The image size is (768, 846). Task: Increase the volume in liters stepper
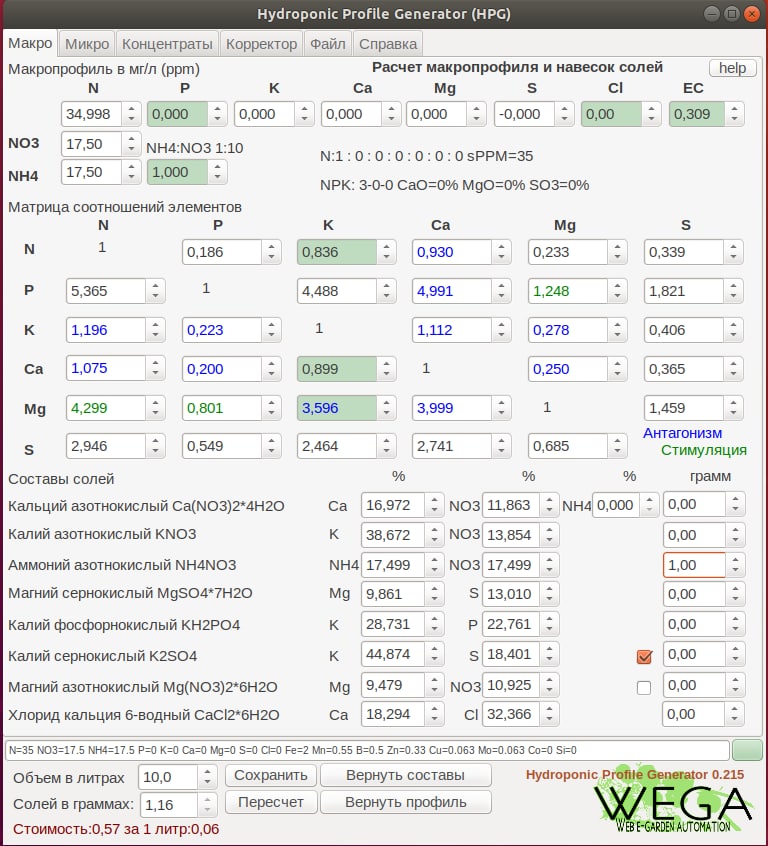tap(207, 772)
